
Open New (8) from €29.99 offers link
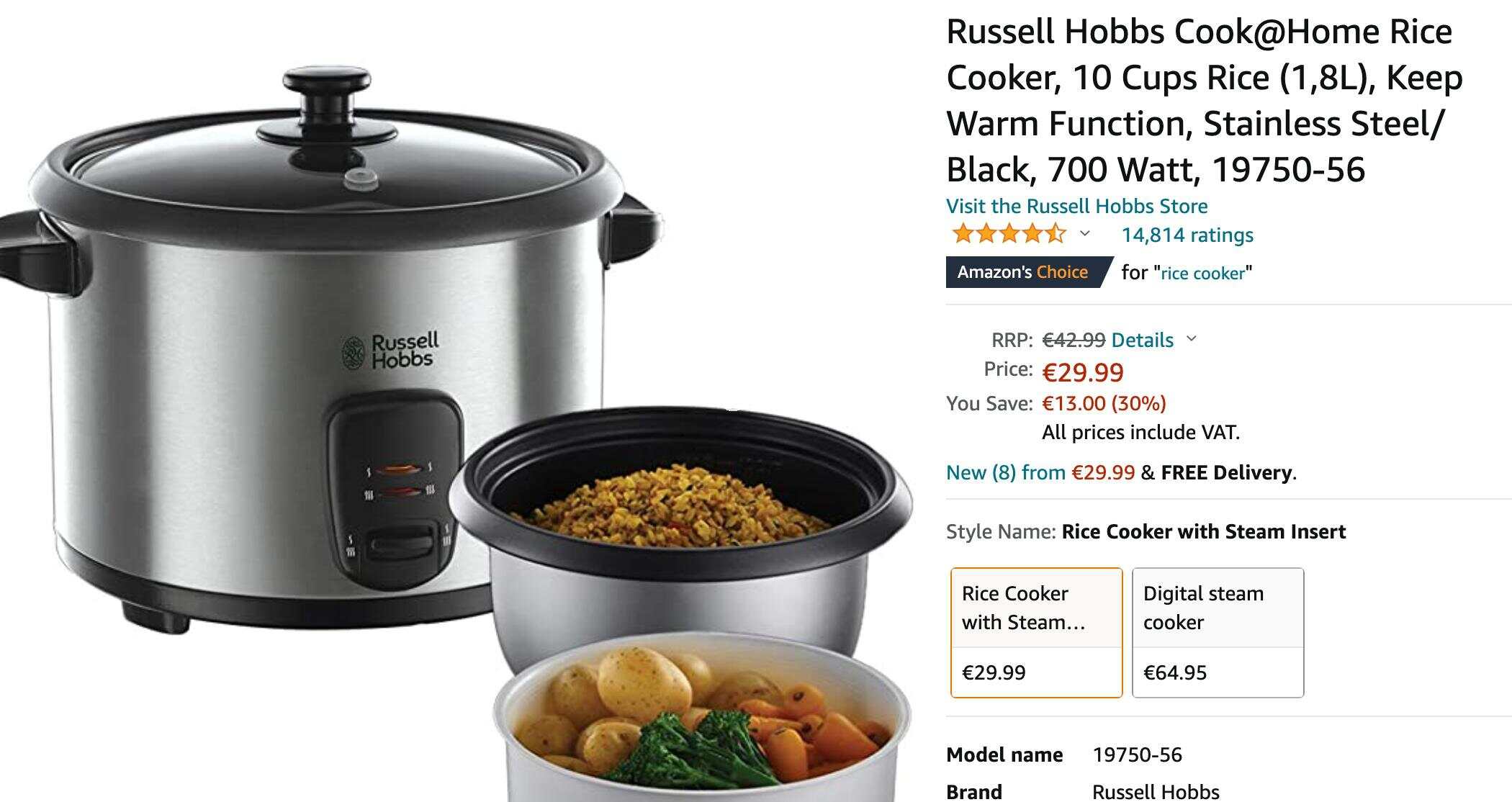(1040, 472)
